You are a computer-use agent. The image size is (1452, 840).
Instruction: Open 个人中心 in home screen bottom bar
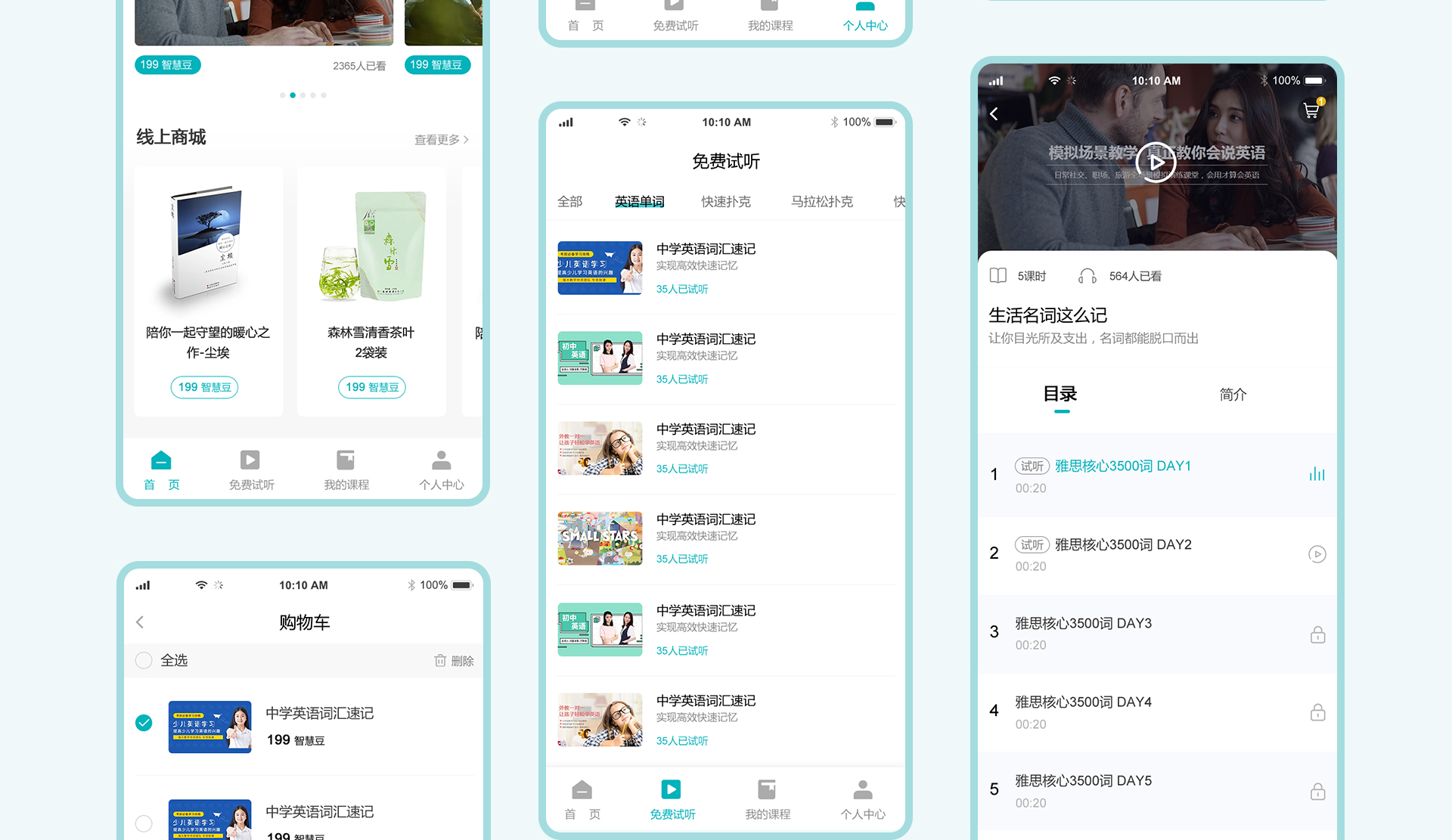click(441, 470)
